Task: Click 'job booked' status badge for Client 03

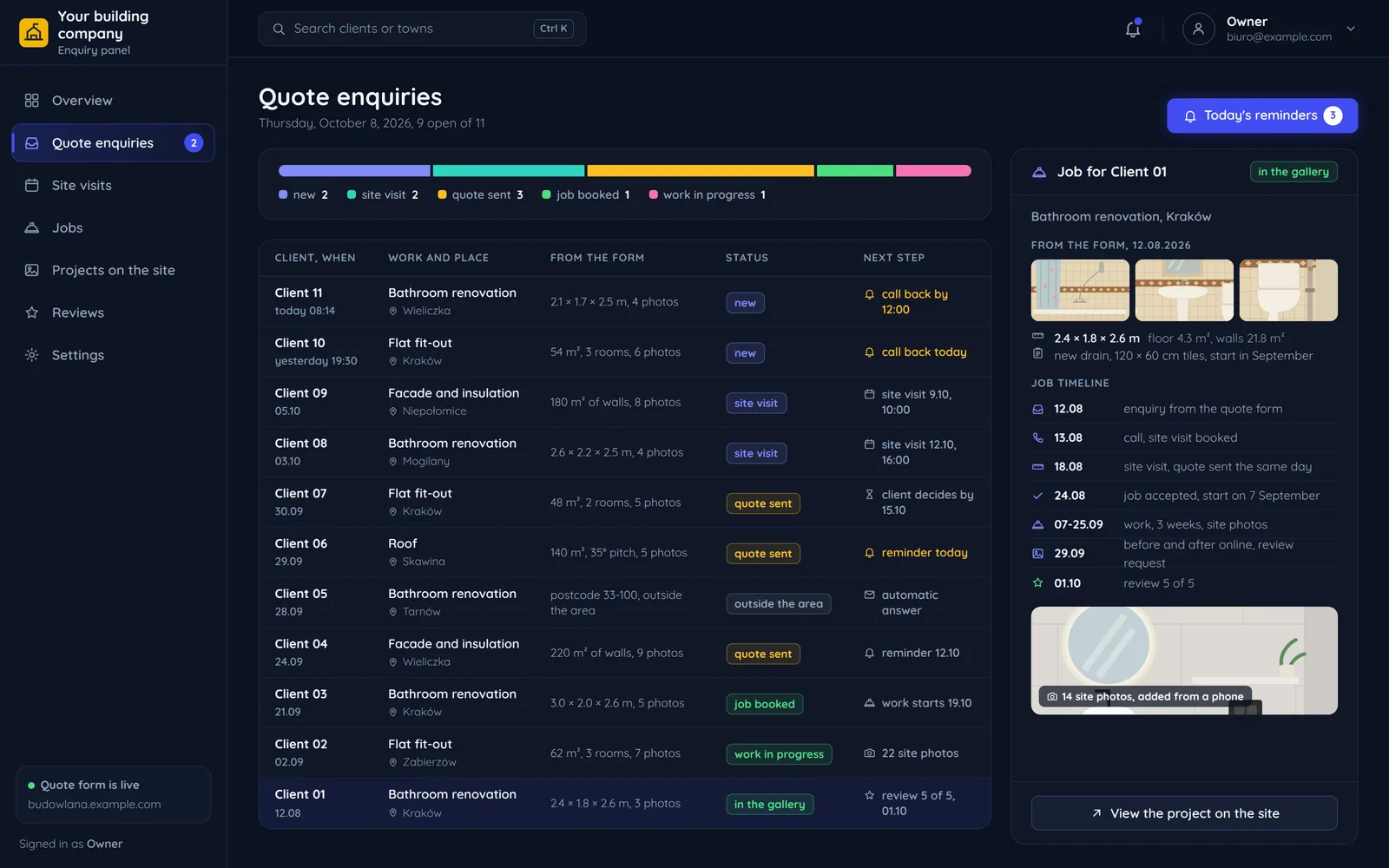Action: tap(764, 704)
